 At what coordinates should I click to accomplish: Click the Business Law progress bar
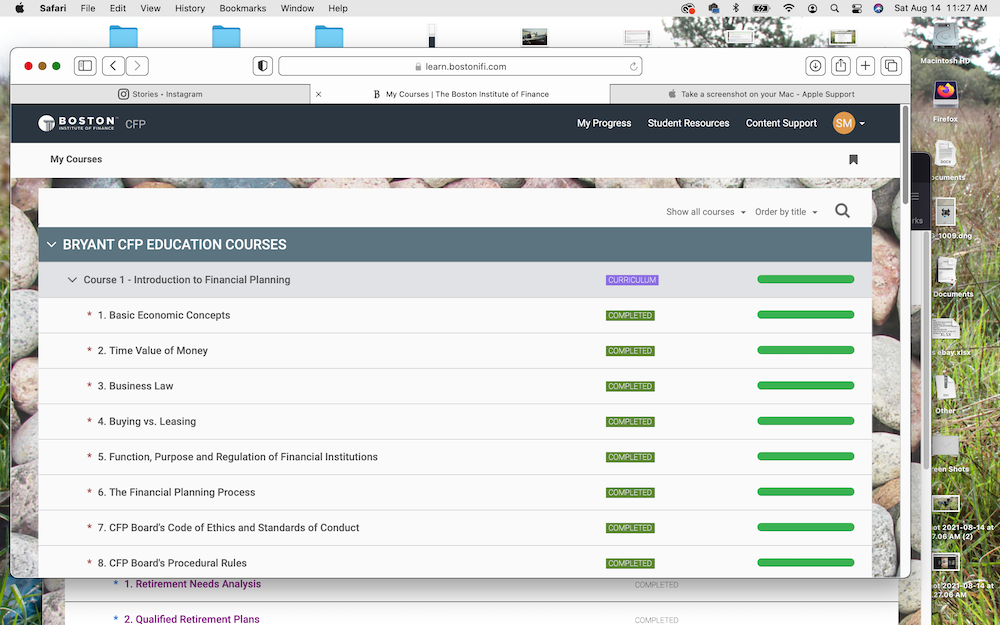[x=805, y=385]
